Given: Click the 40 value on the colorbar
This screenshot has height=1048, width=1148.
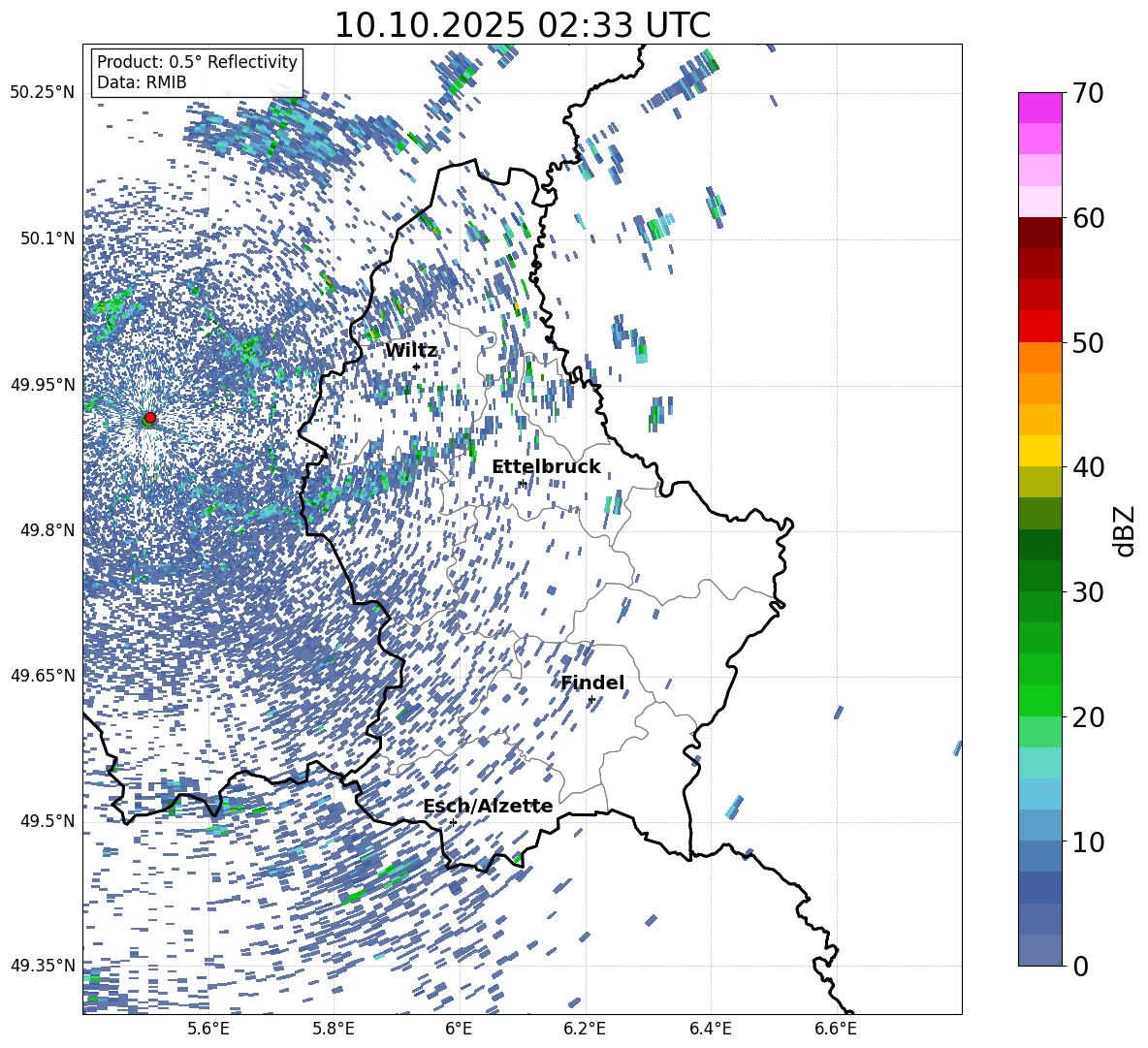Looking at the screenshot, I should (1088, 467).
